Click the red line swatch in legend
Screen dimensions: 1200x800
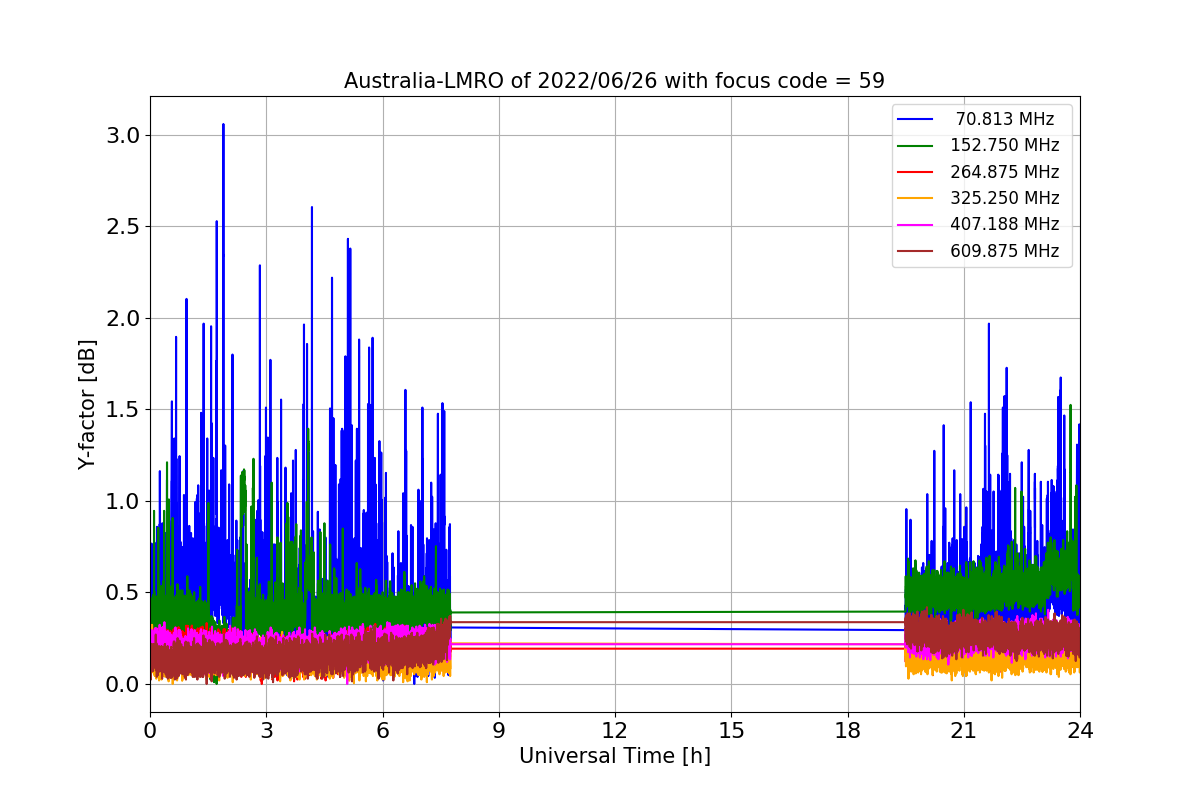pos(916,172)
